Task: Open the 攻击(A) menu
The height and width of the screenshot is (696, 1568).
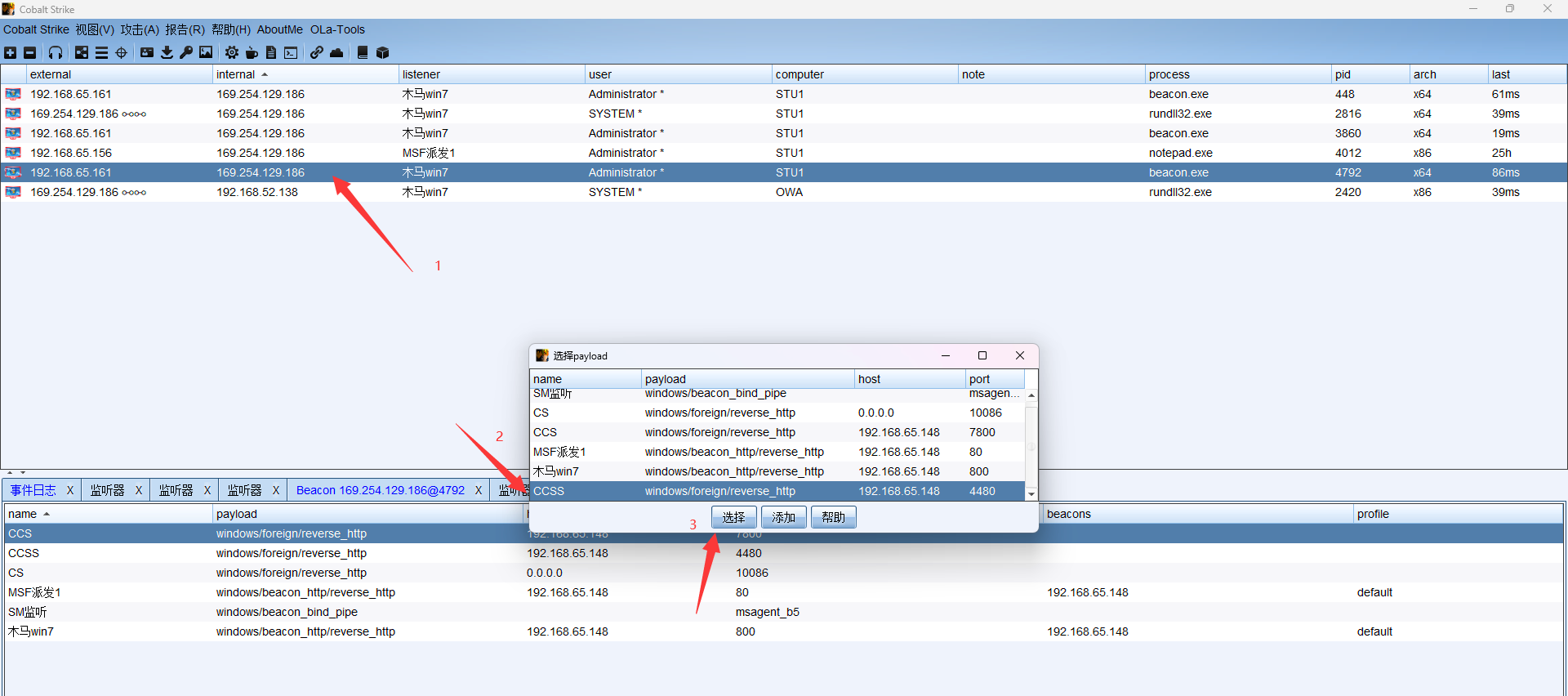Action: pos(140,29)
